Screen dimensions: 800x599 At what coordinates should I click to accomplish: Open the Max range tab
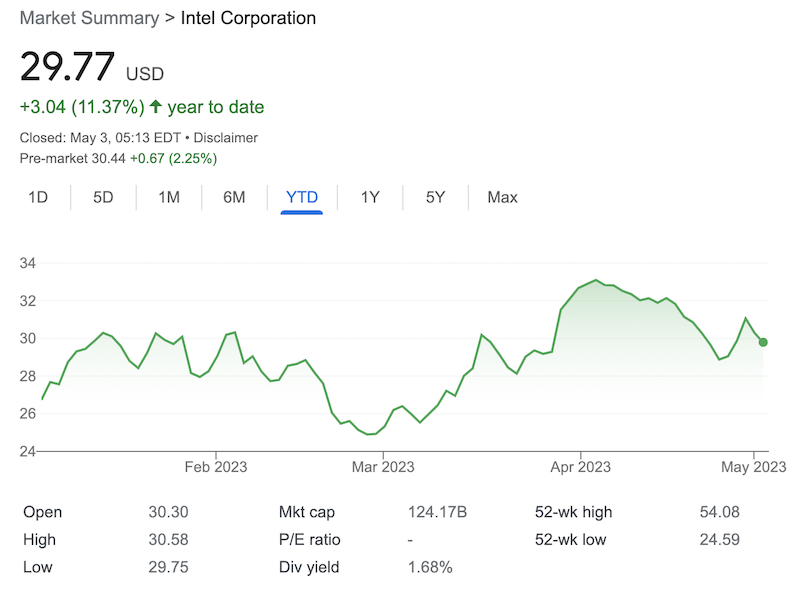pyautogui.click(x=502, y=197)
